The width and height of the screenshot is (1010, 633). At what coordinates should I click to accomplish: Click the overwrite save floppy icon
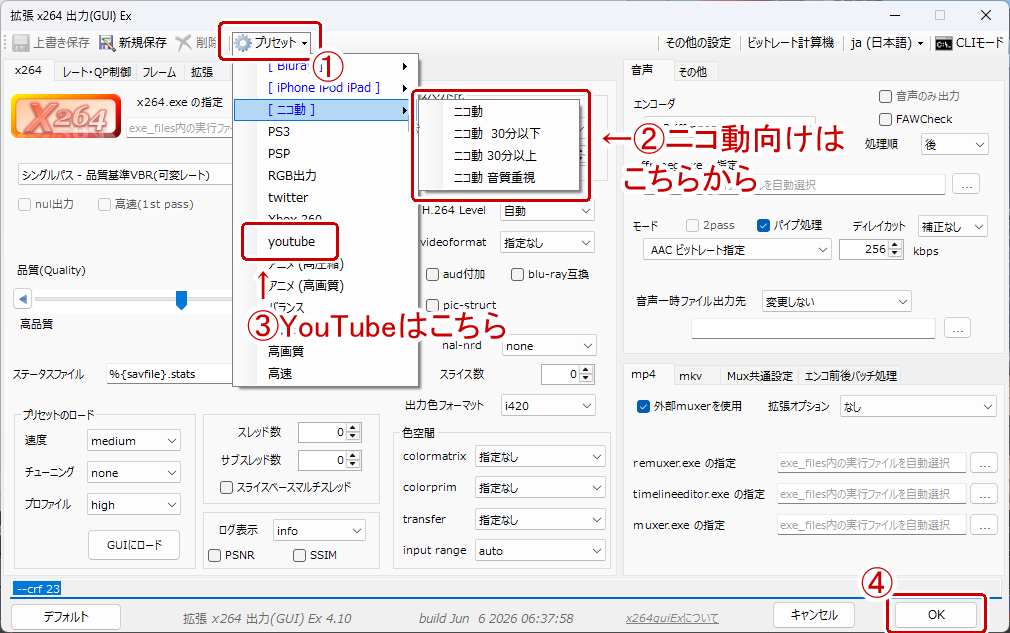[21, 43]
